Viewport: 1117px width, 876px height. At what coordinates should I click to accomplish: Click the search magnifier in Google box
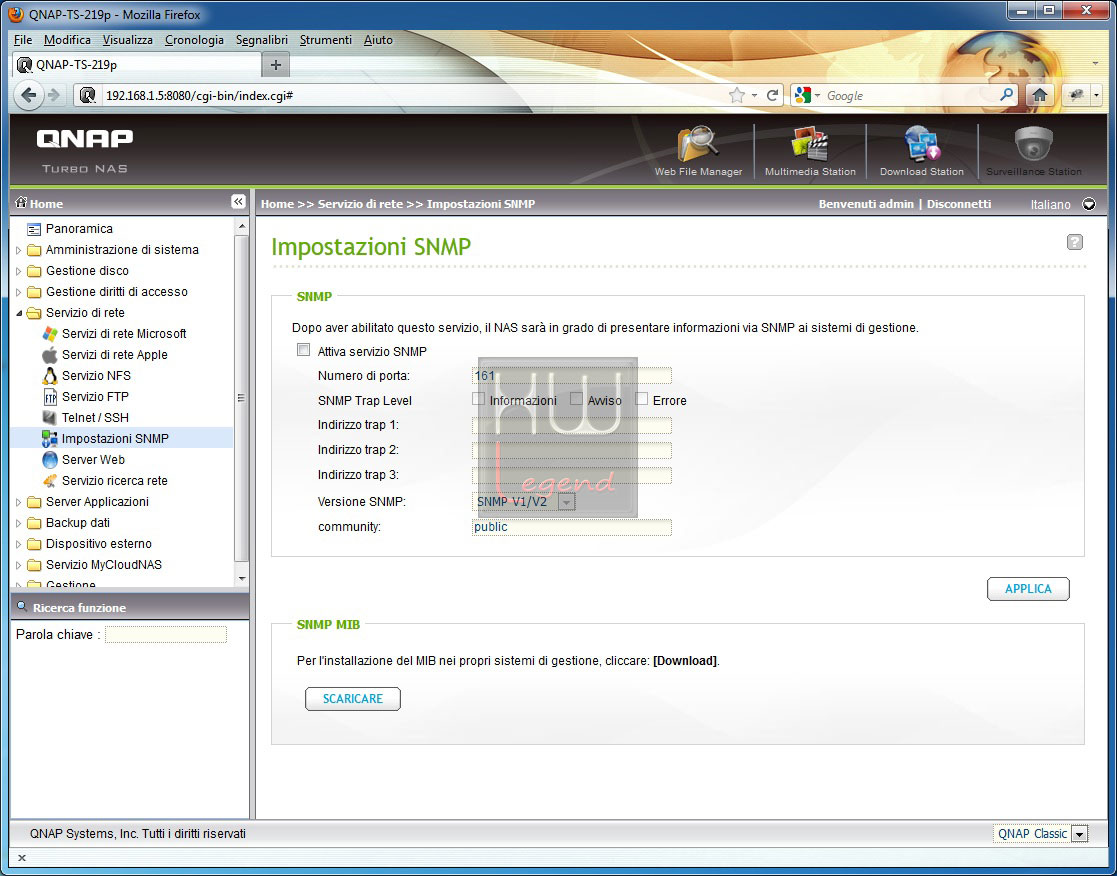click(1007, 95)
